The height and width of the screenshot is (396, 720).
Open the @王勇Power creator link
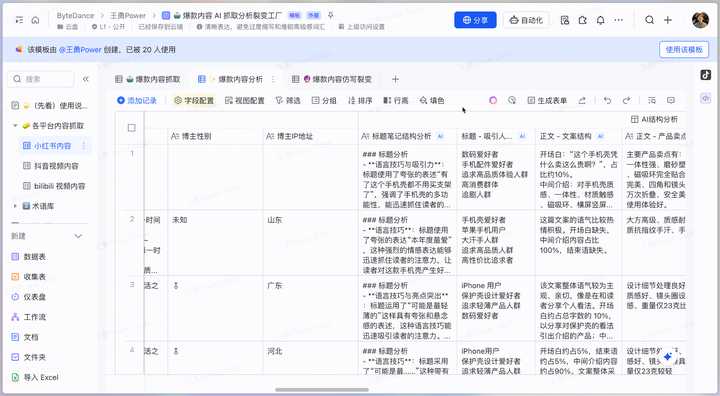pos(80,49)
